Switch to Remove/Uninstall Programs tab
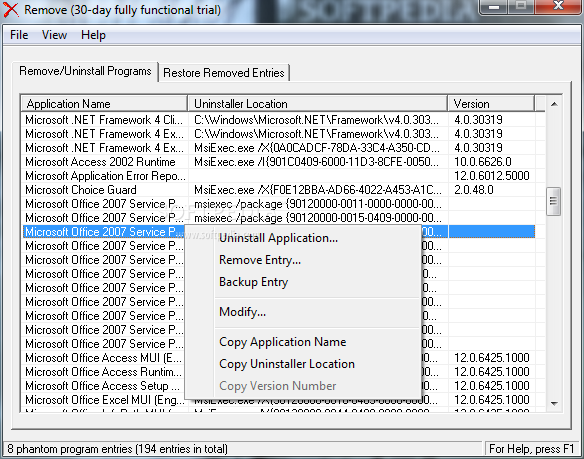 [x=85, y=71]
